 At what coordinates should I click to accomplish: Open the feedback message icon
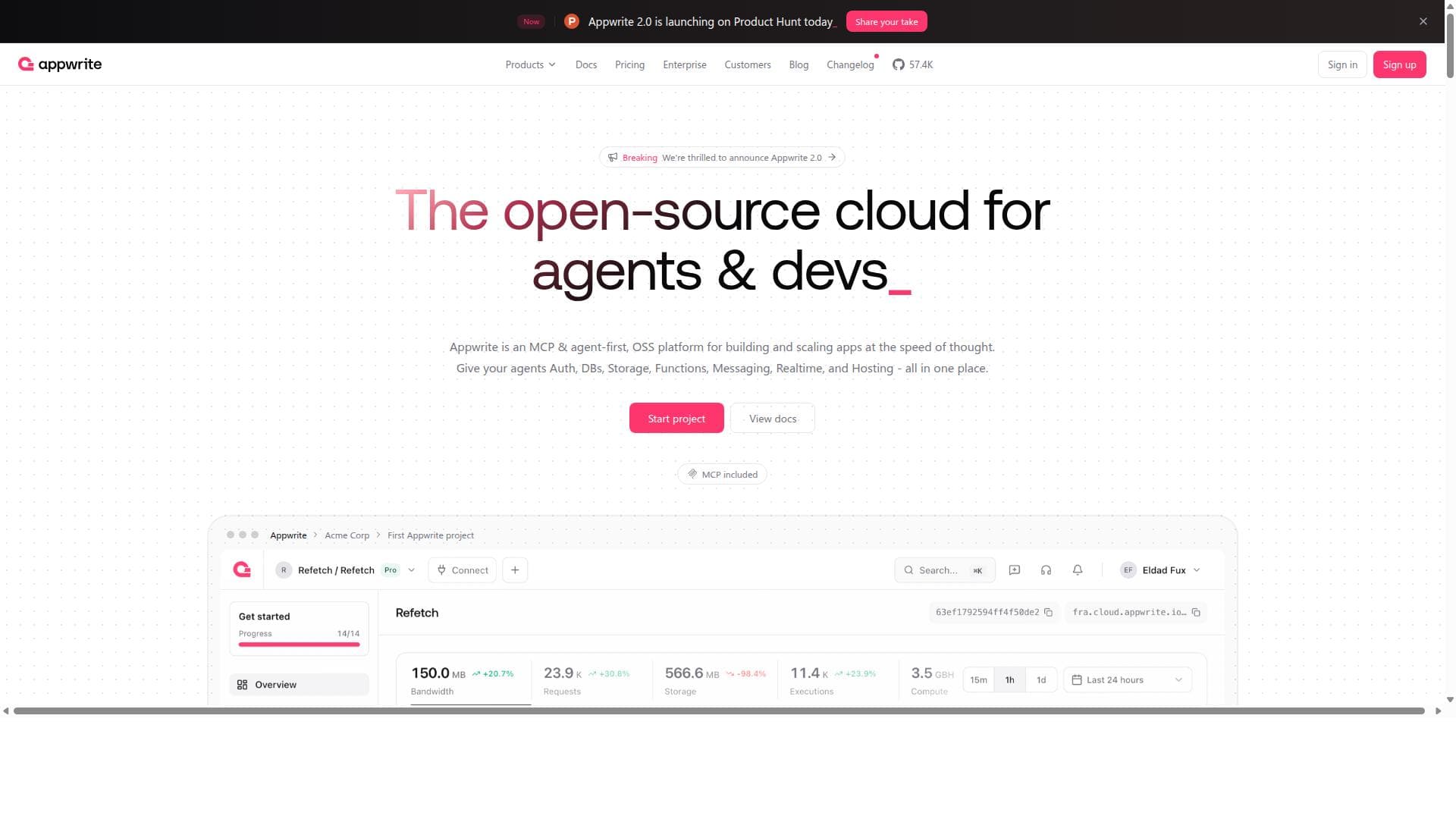[x=1015, y=570]
